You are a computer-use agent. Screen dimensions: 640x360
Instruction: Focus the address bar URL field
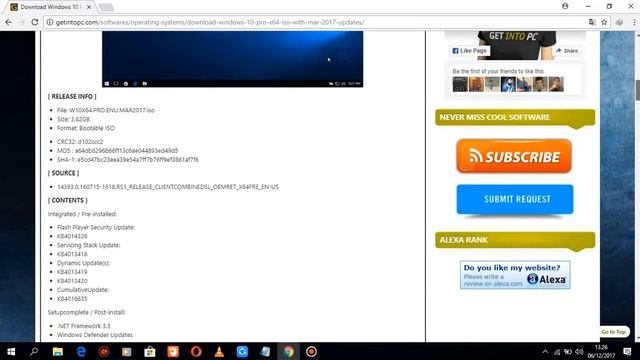click(318, 22)
